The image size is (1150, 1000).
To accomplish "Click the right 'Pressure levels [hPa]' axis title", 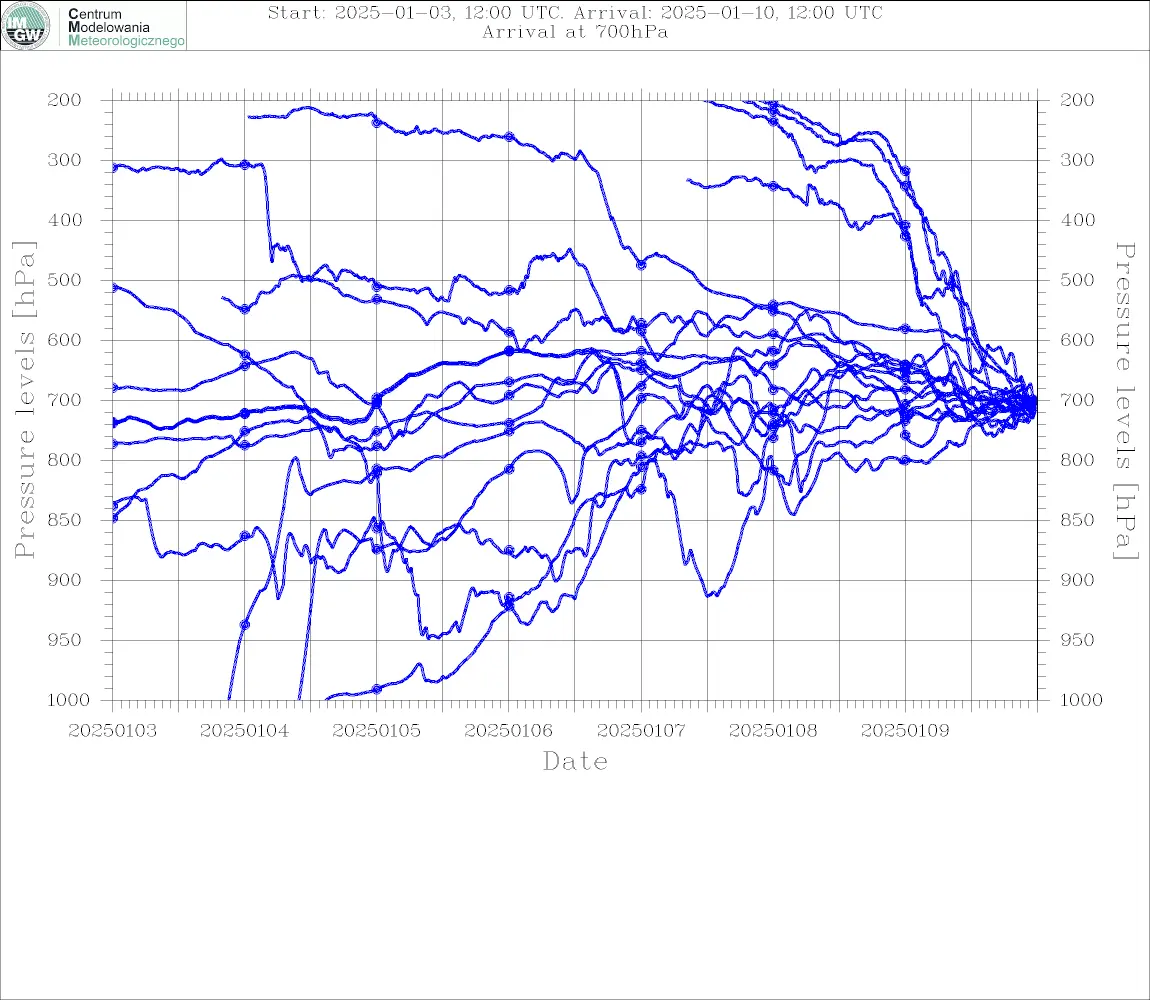I will pos(1125,401).
